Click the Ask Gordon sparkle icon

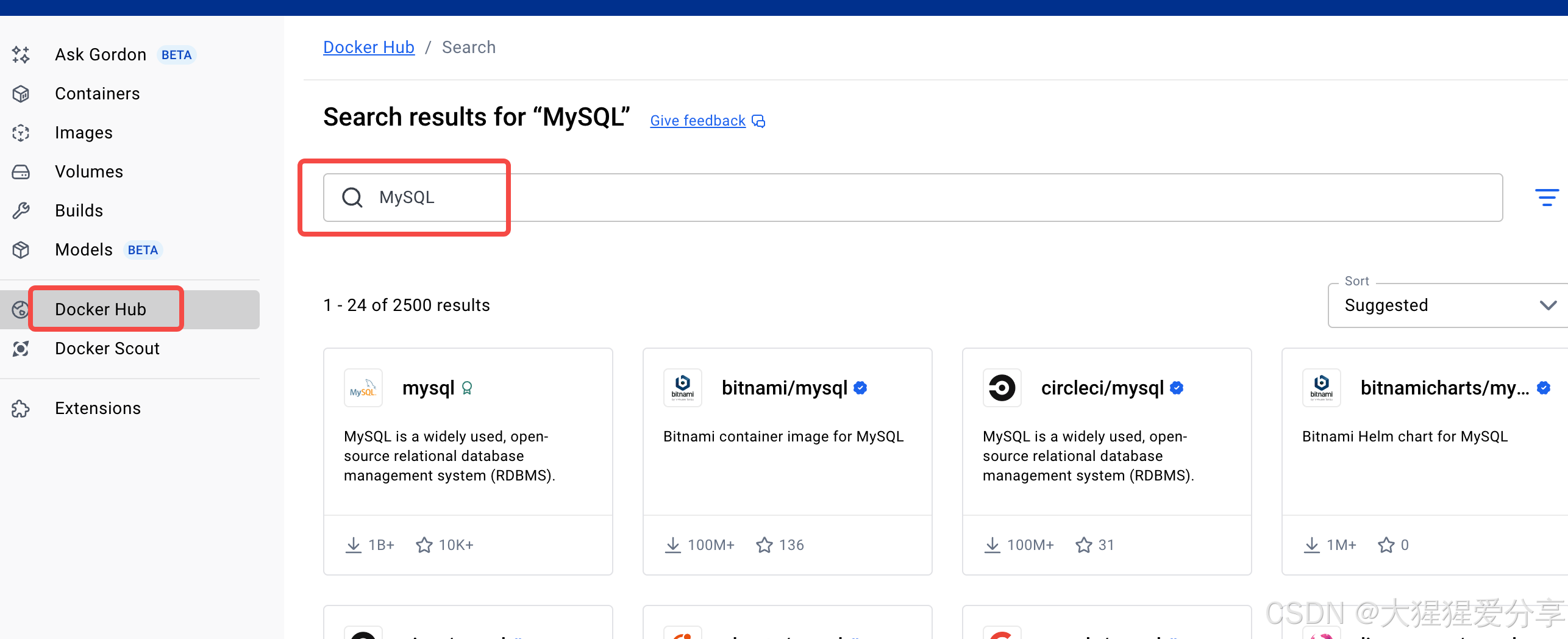pos(21,55)
